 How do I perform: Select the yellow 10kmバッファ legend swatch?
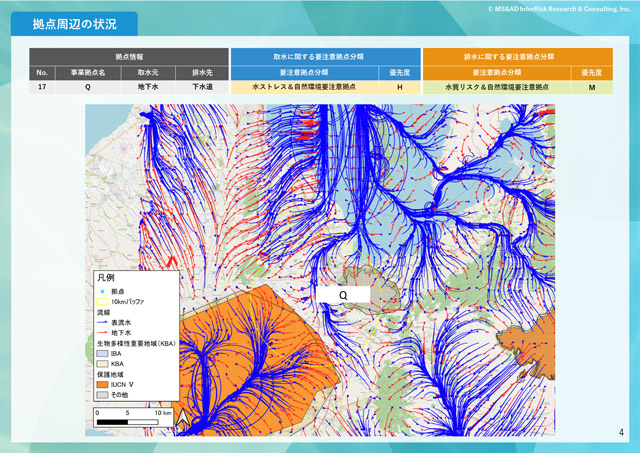[x=102, y=302]
